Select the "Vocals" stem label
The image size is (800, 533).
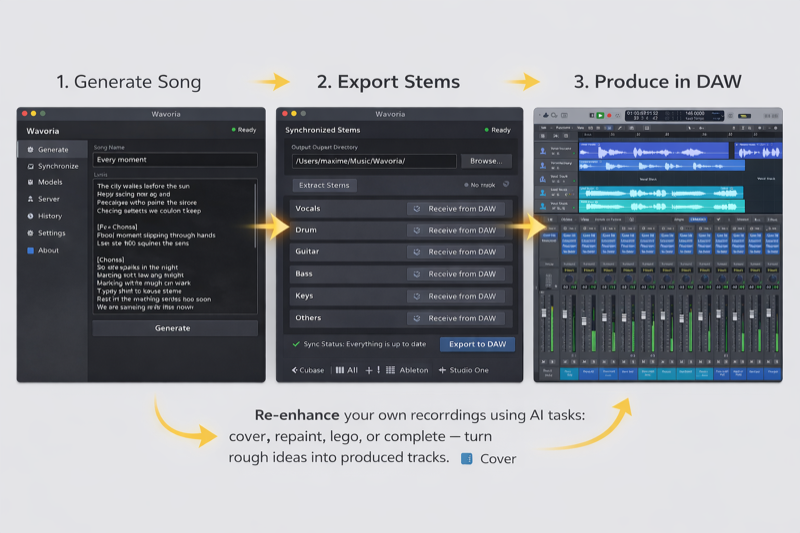(308, 209)
